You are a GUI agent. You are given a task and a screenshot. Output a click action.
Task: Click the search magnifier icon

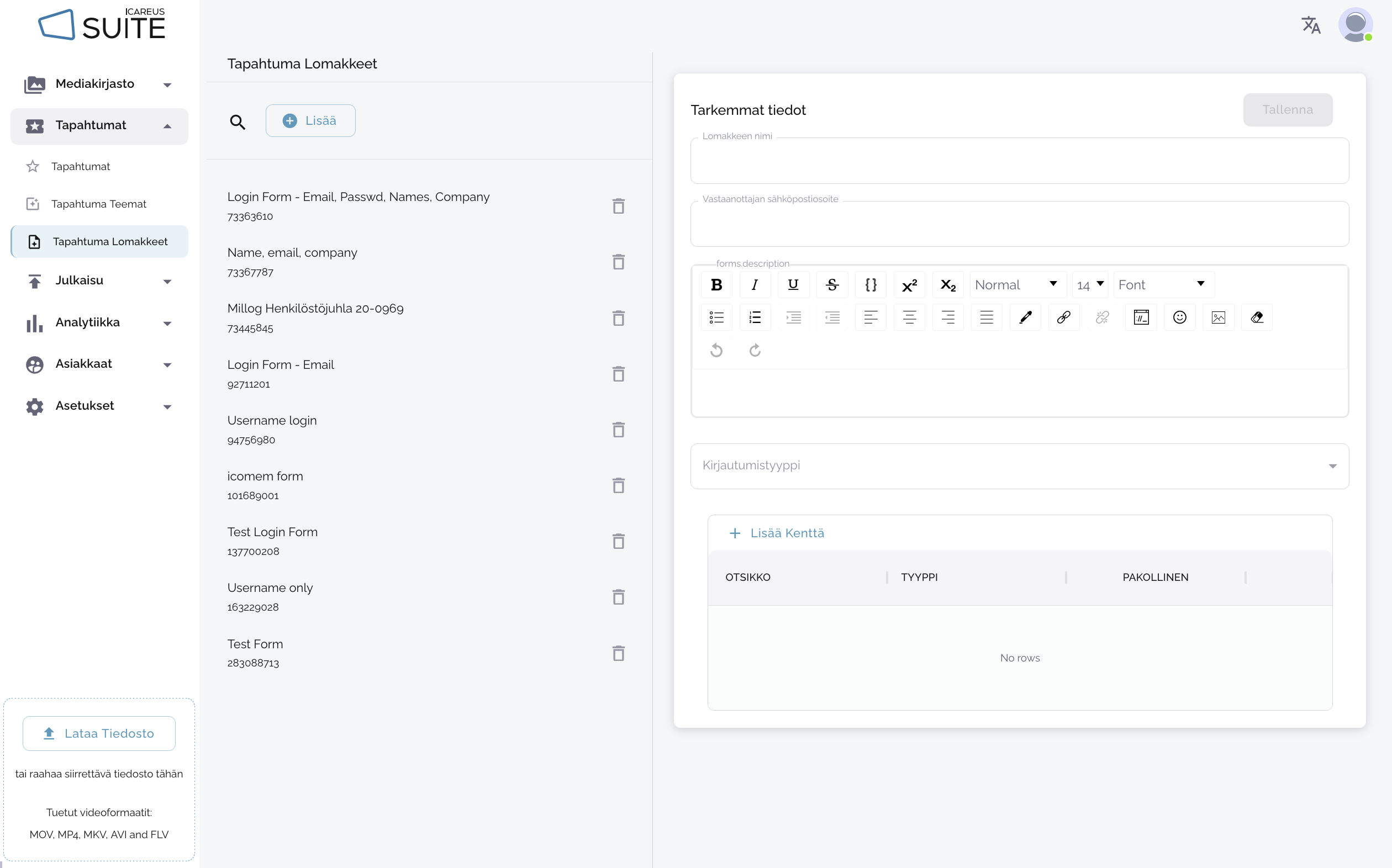pos(237,121)
